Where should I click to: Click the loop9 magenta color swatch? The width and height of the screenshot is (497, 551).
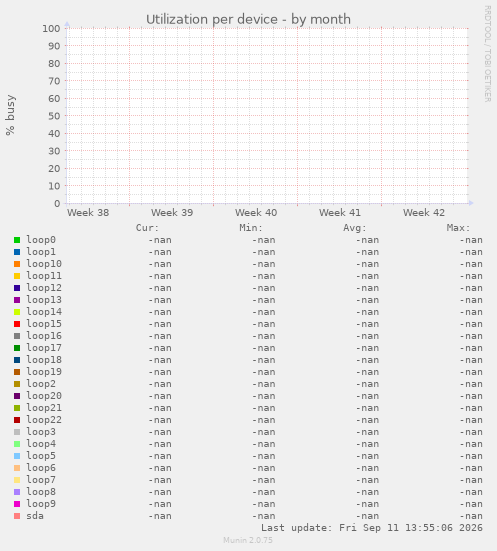[17, 504]
